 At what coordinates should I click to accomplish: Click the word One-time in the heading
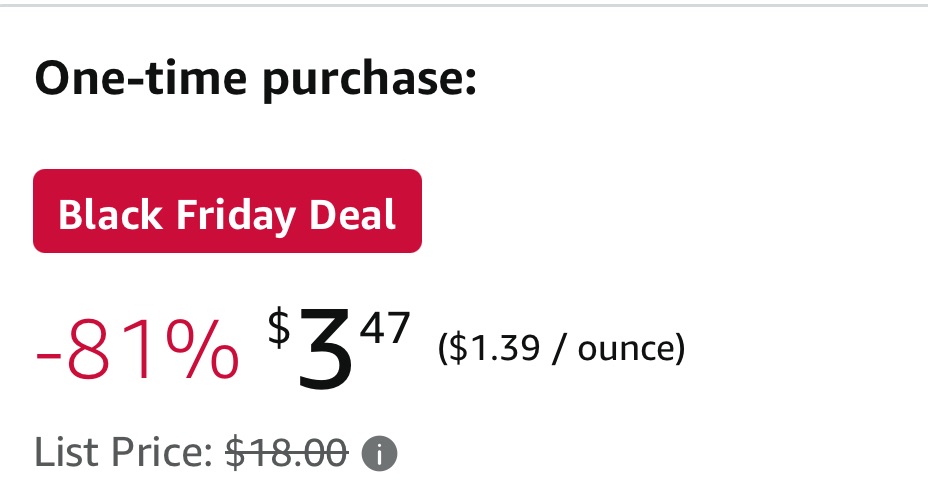tap(137, 79)
